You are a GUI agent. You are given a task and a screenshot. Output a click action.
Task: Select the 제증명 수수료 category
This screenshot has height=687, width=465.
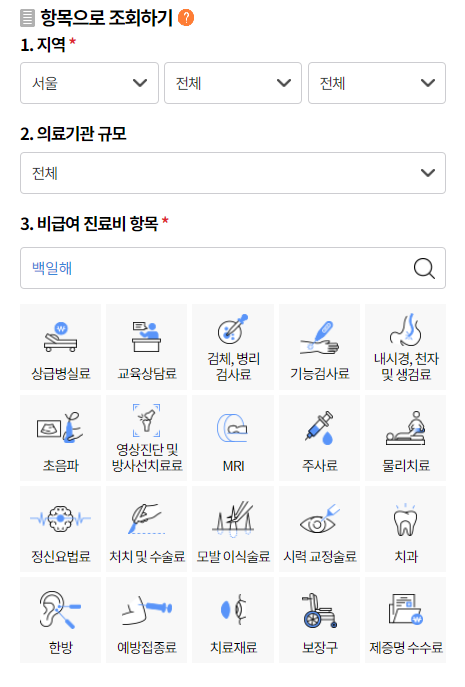click(406, 620)
